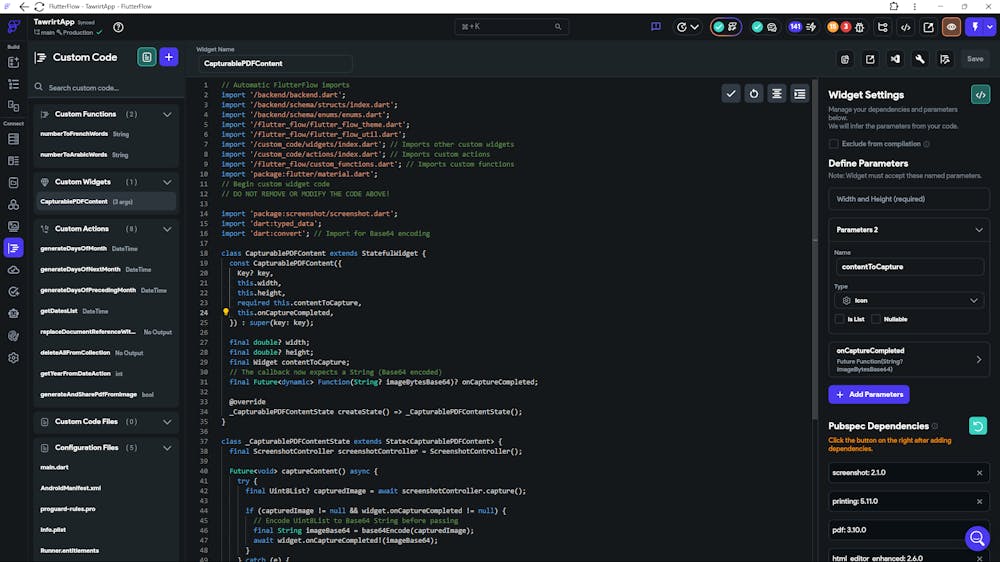Select numberToFrenchWords function
The width and height of the screenshot is (1000, 562).
(x=73, y=134)
